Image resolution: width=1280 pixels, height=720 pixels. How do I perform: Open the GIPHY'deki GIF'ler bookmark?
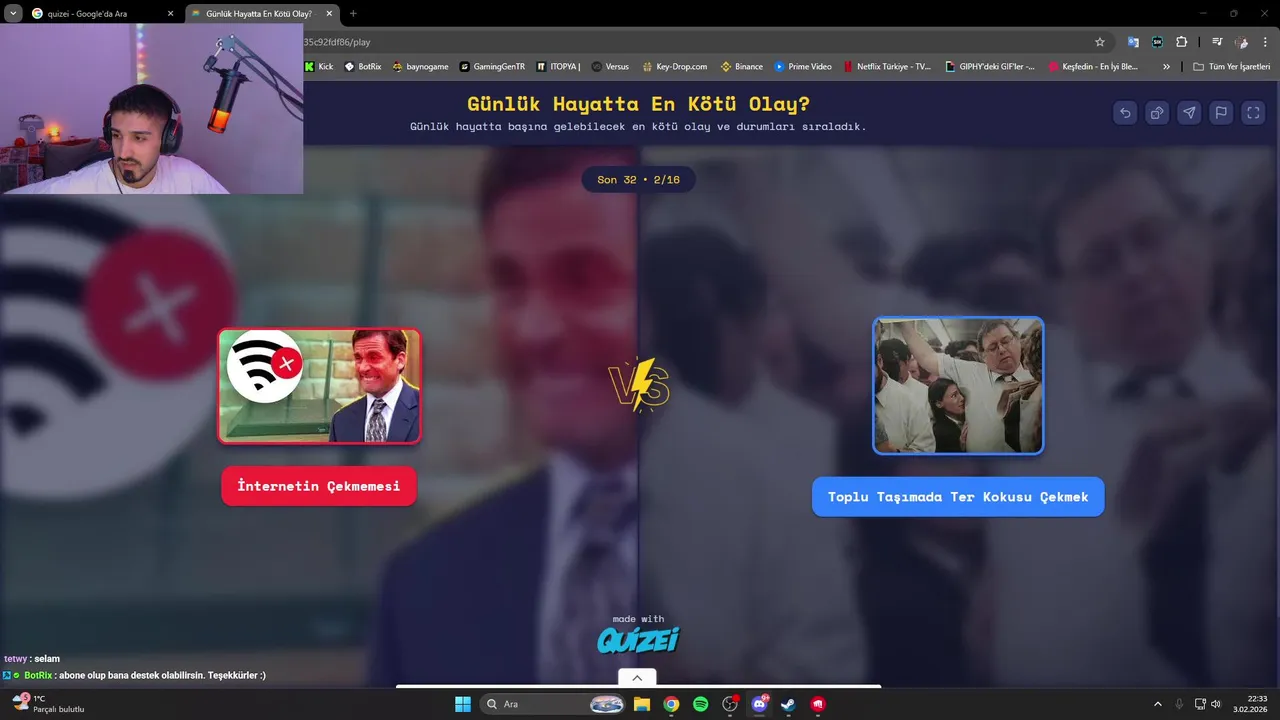pyautogui.click(x=990, y=67)
